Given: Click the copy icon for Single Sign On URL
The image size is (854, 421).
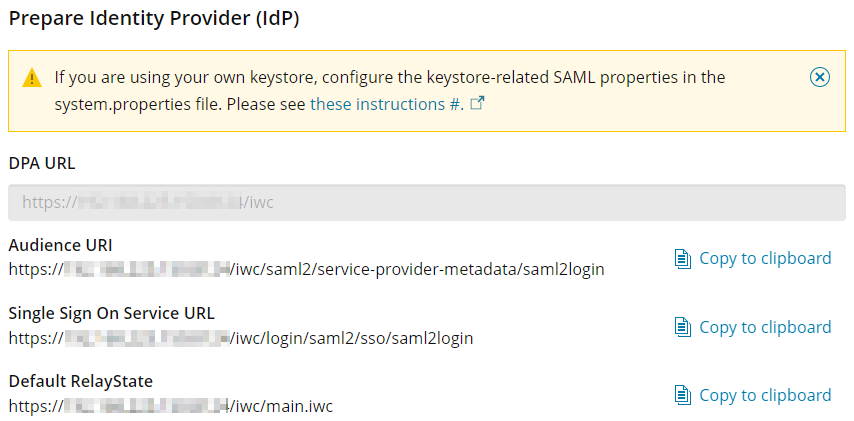Looking at the screenshot, I should [683, 328].
